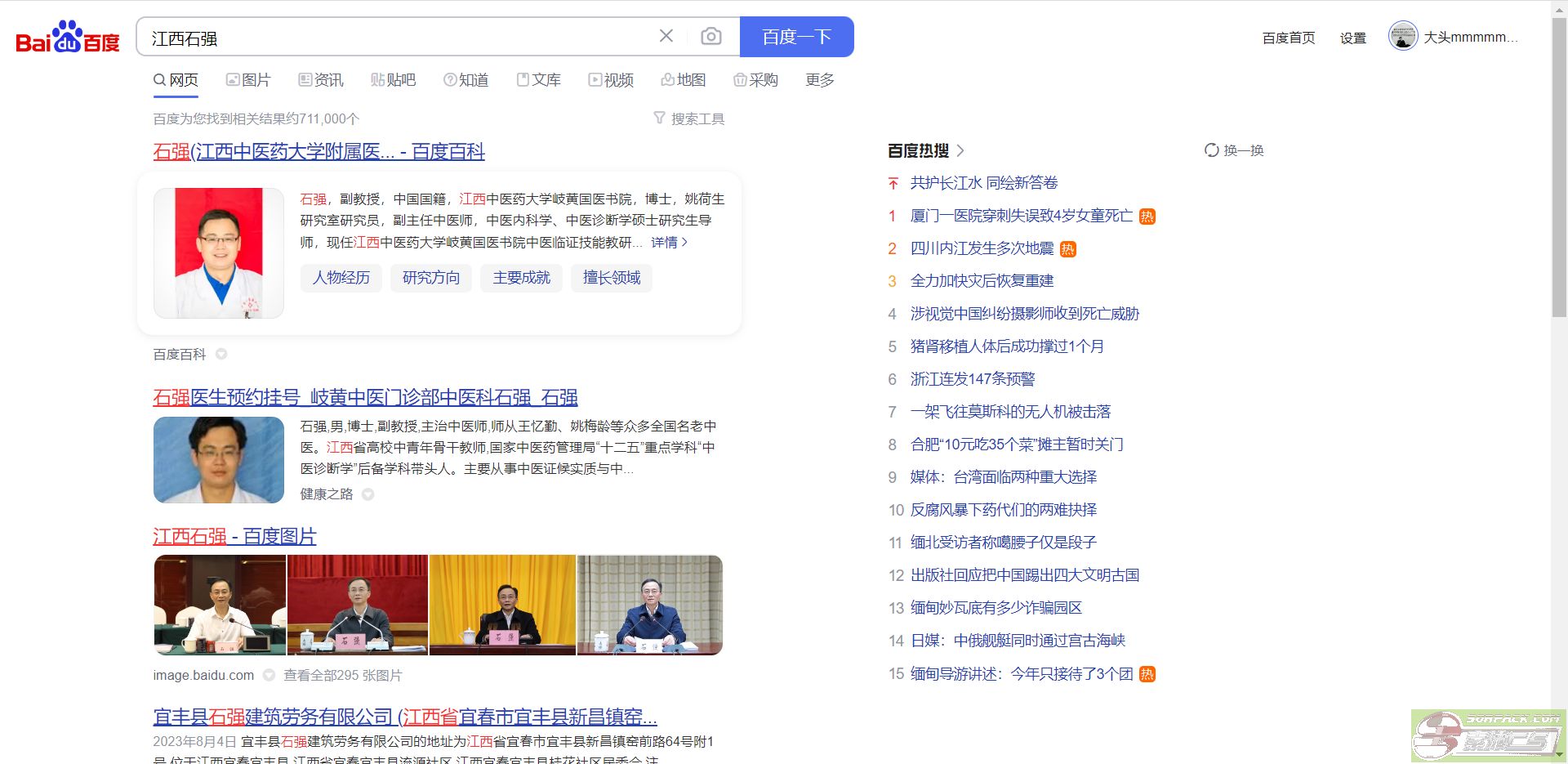Click 换一换 refresh icon
Image resolution: width=1568 pixels, height=764 pixels.
[x=1212, y=150]
